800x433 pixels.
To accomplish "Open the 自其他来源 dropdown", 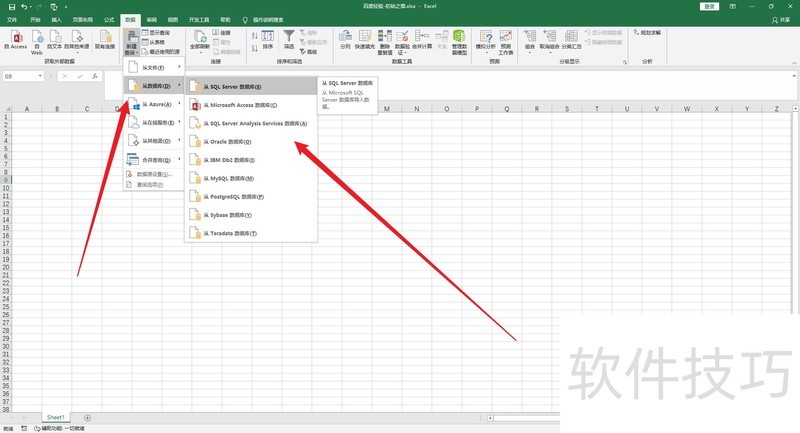I will (x=77, y=42).
